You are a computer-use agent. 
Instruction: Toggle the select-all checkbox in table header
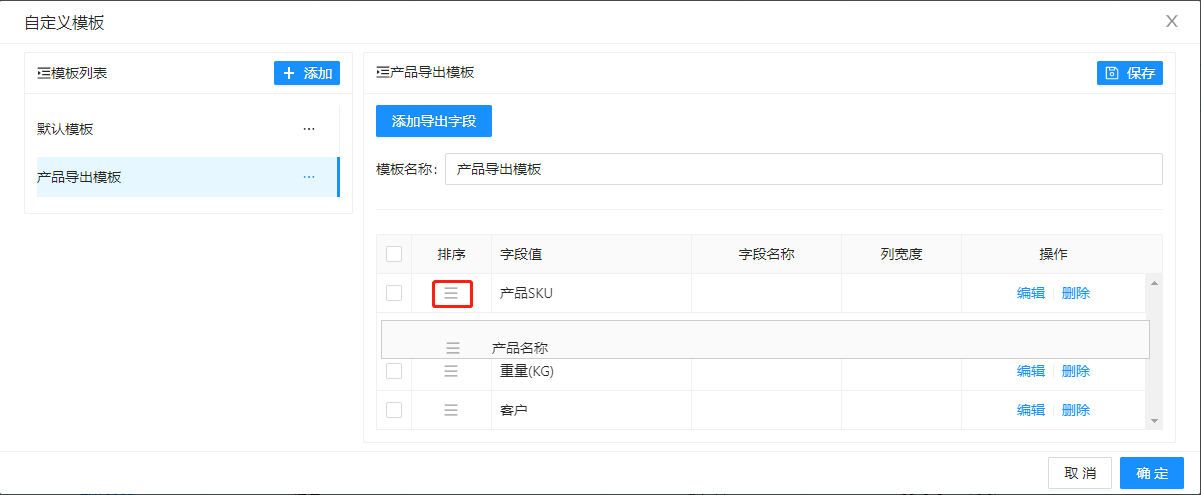coord(394,254)
